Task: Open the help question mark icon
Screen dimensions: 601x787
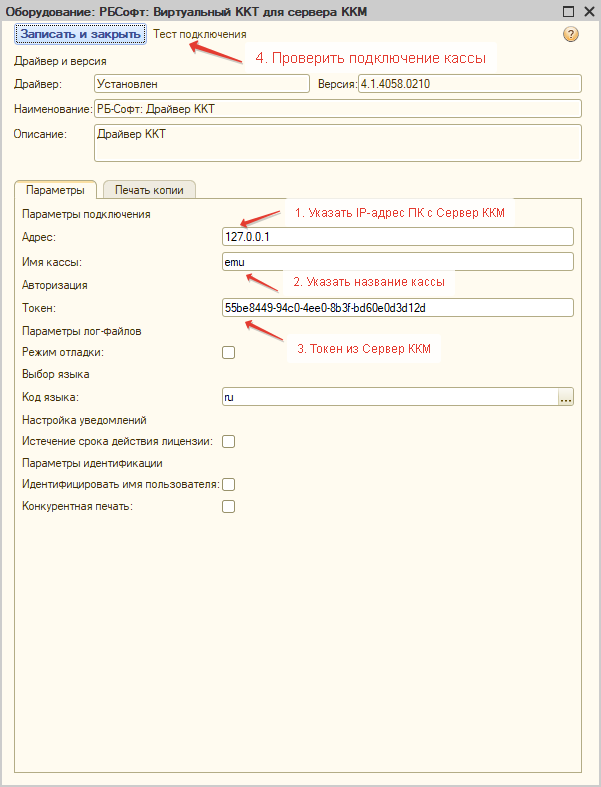Action: click(570, 34)
